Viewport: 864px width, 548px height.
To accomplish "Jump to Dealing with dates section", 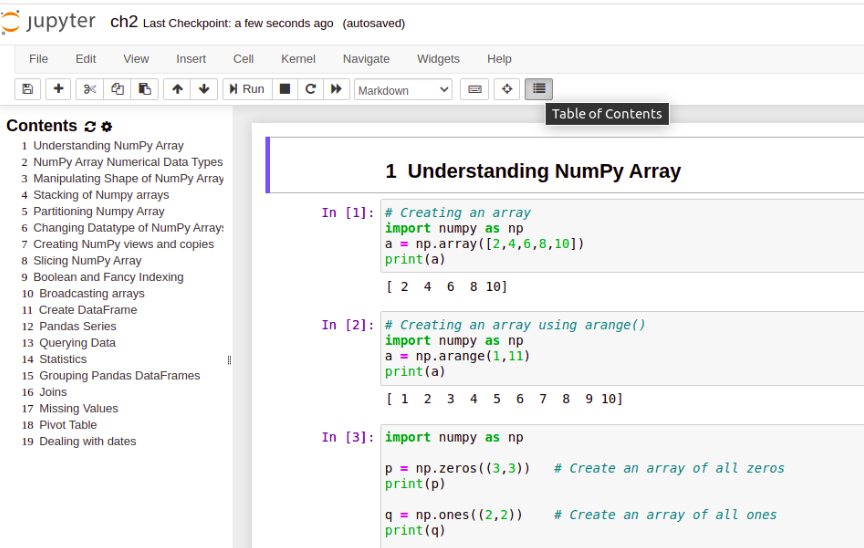I will [88, 442].
